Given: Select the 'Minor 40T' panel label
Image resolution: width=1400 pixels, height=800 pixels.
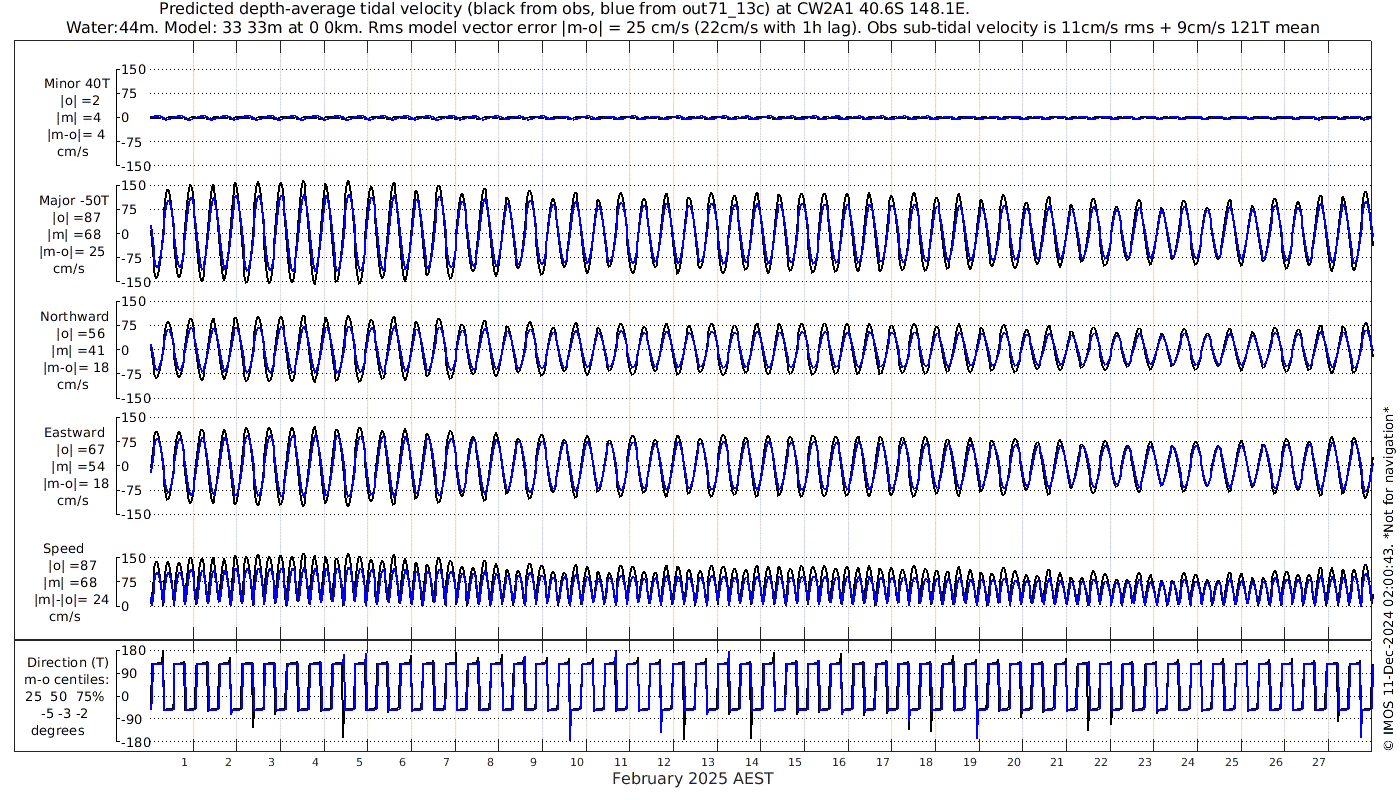Looking at the screenshot, I should [77, 83].
